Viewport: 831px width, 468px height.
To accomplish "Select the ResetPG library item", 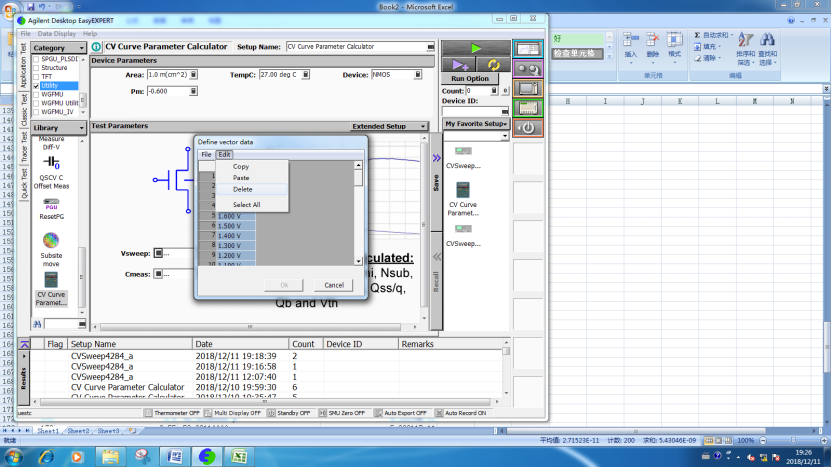I will point(51,209).
